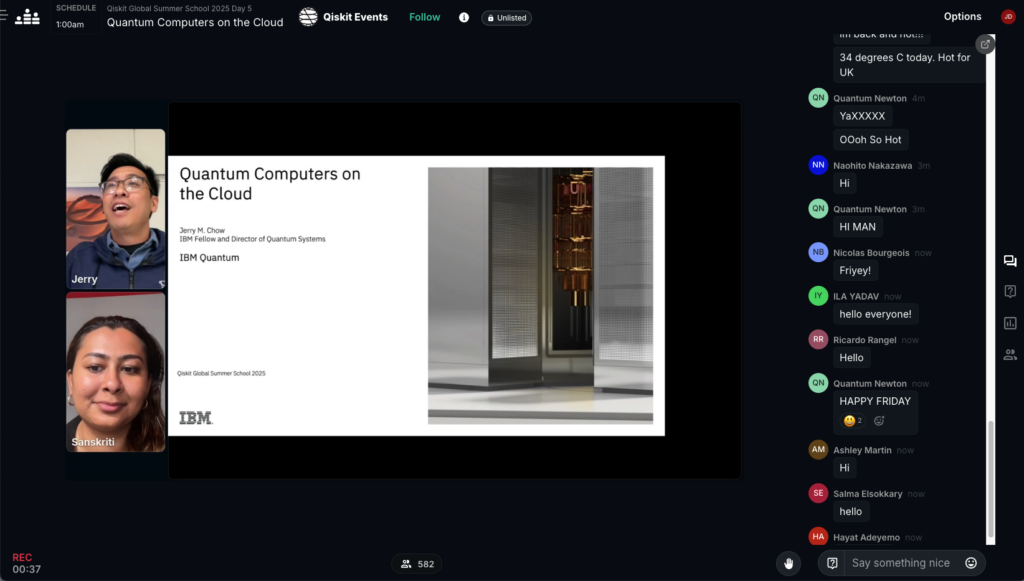1024x581 pixels.
Task: Click the name Nicolas Bourgeois in chat
Action: coord(871,253)
